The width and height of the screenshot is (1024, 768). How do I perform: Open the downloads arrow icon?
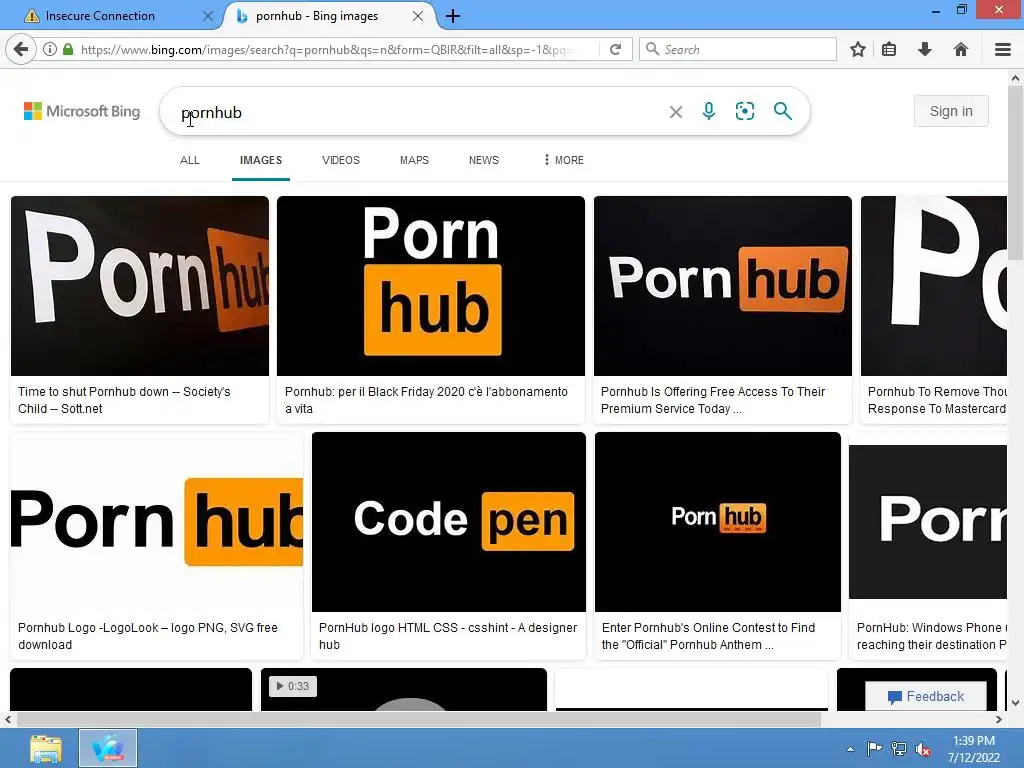[x=924, y=49]
